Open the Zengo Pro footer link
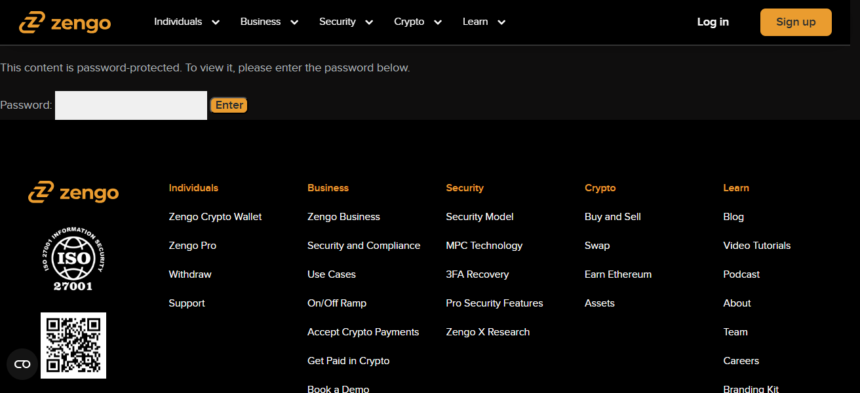The image size is (860, 393). click(193, 246)
